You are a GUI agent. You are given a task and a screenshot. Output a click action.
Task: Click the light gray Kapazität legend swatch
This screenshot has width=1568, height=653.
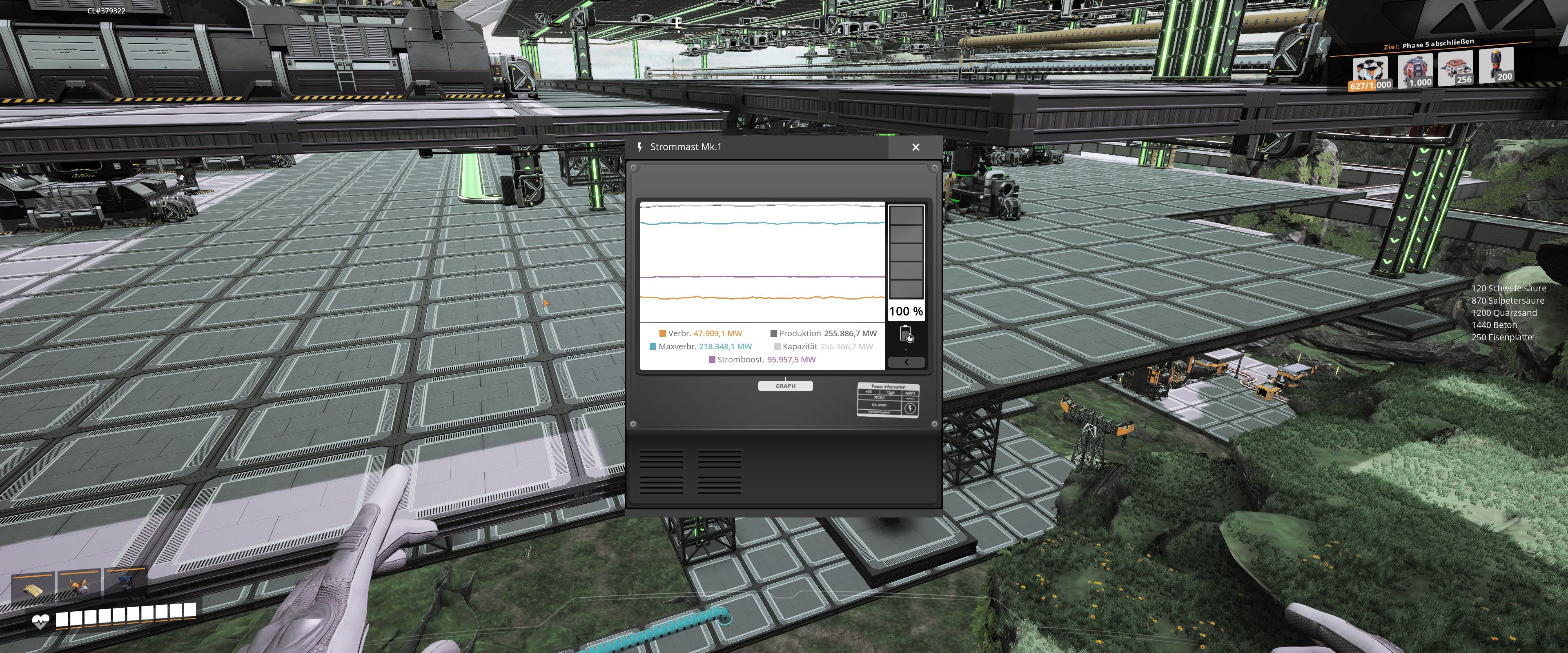coord(777,346)
